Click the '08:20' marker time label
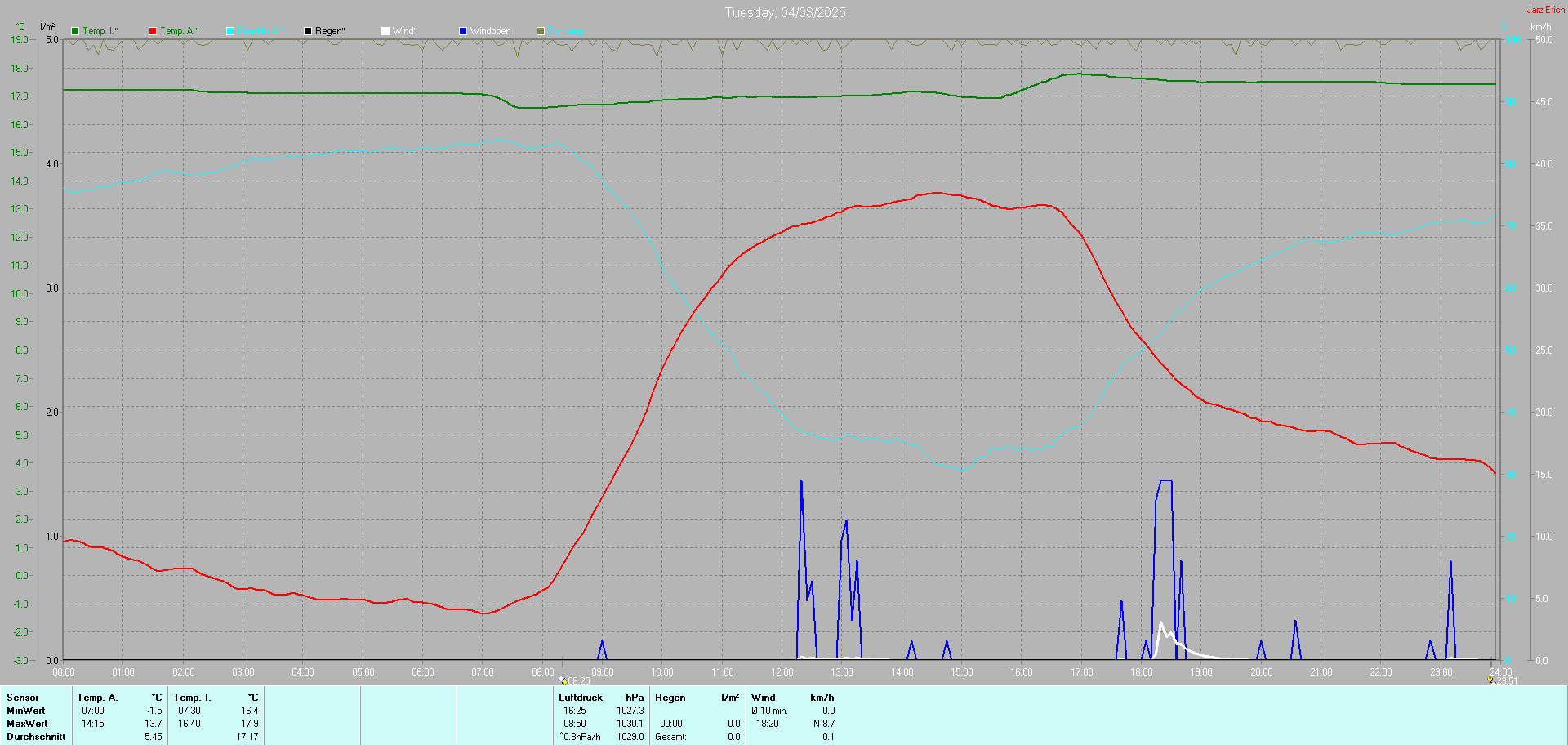Screen dimensions: 1568x745 (x=579, y=681)
